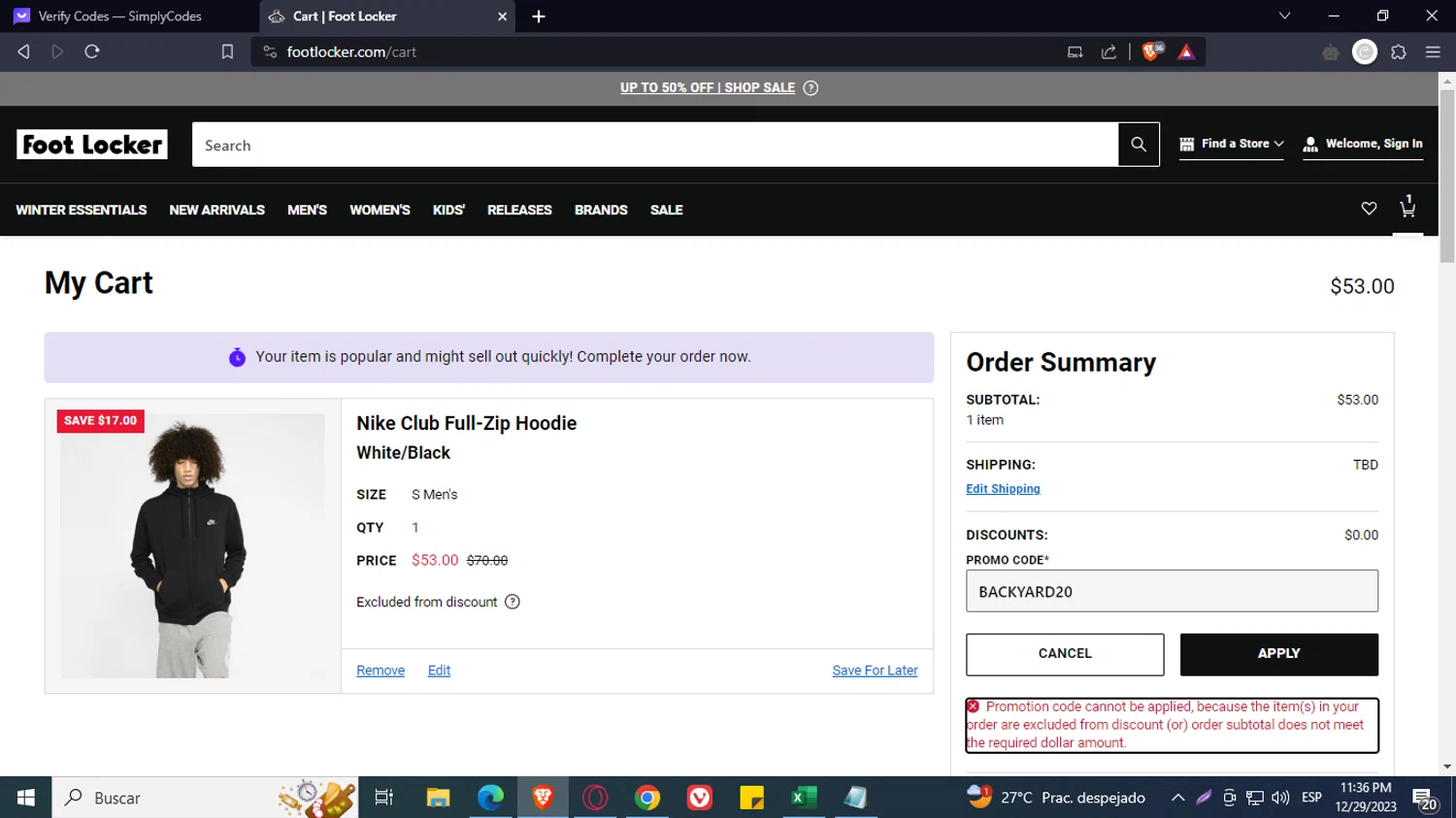Click the Edit Shipping link
Screen dimensions: 1456x818
1003,489
